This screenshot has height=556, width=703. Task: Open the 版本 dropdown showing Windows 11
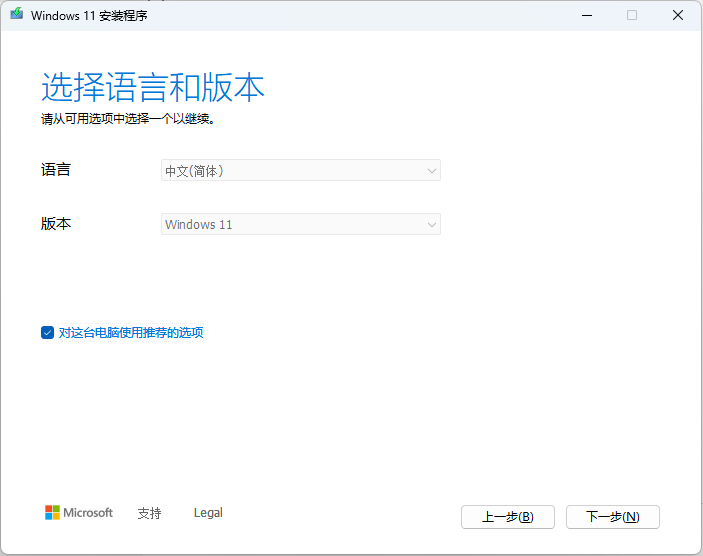point(301,224)
